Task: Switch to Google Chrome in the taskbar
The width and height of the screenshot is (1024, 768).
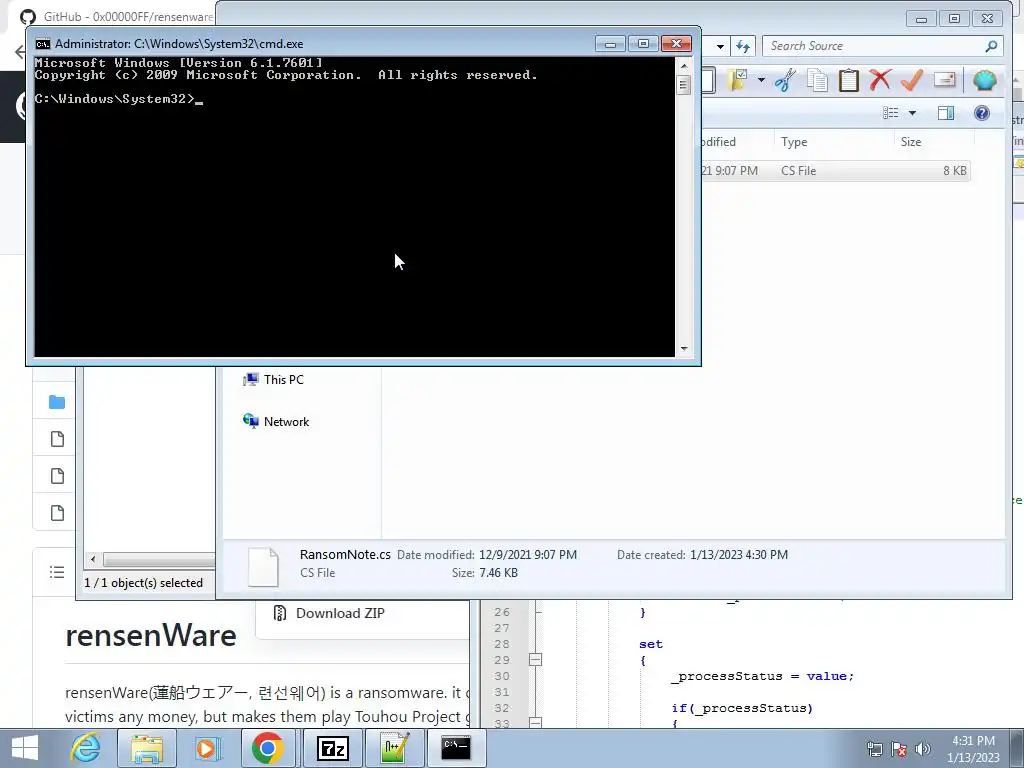Action: click(268, 748)
